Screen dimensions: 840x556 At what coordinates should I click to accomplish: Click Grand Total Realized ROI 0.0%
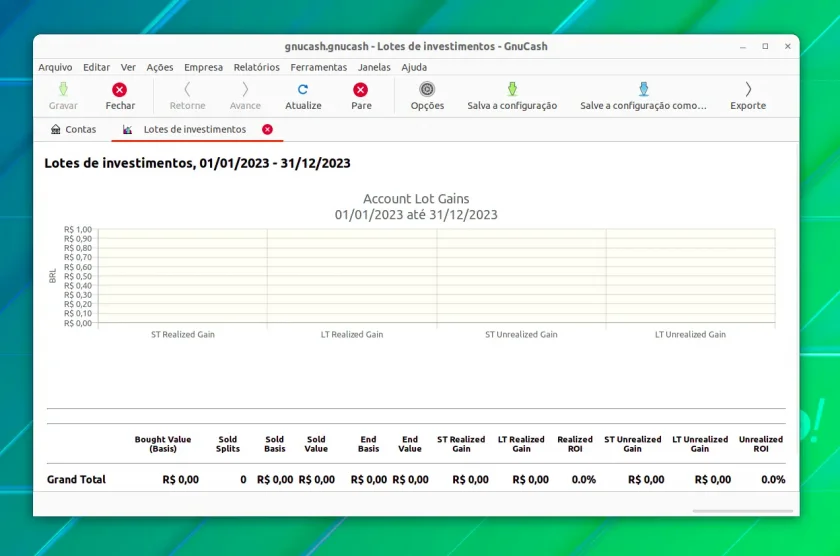pos(583,479)
